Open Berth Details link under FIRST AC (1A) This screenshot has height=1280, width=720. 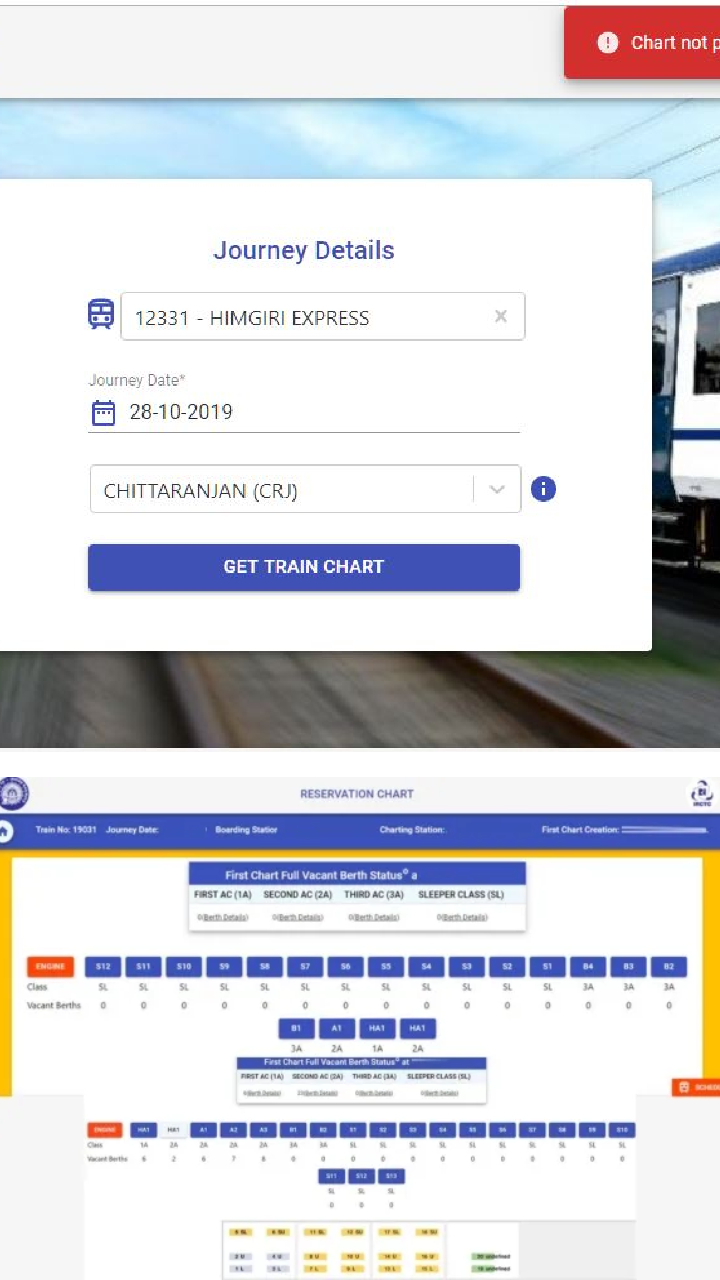[222, 917]
